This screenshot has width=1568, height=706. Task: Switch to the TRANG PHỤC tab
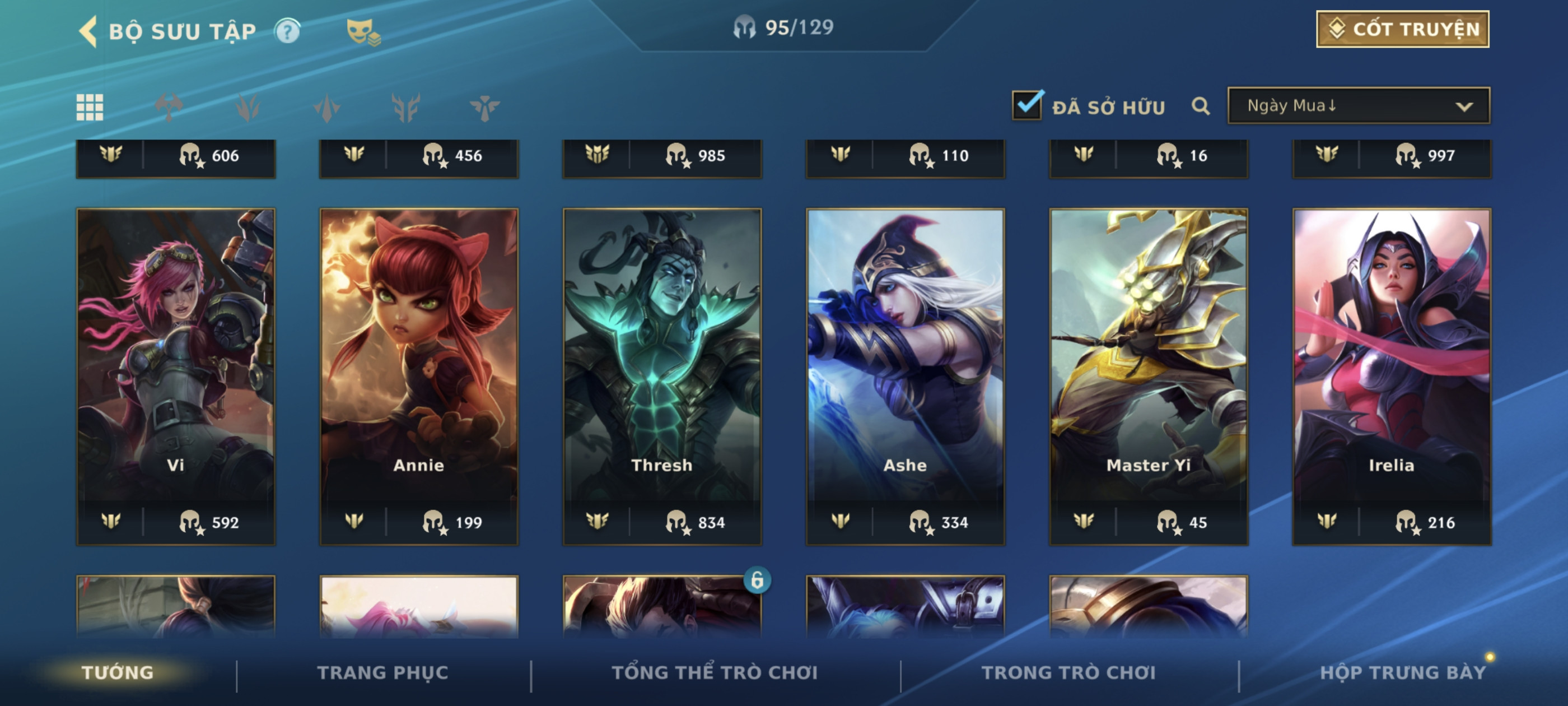point(382,672)
